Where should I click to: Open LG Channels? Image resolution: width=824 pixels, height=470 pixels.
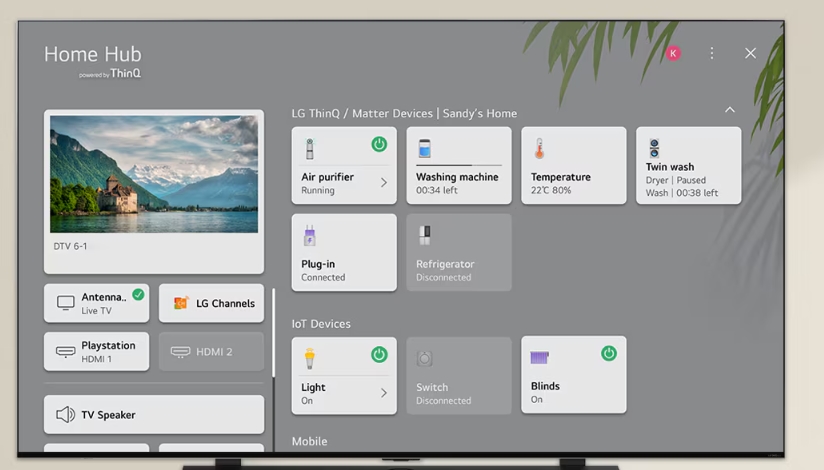tap(211, 303)
